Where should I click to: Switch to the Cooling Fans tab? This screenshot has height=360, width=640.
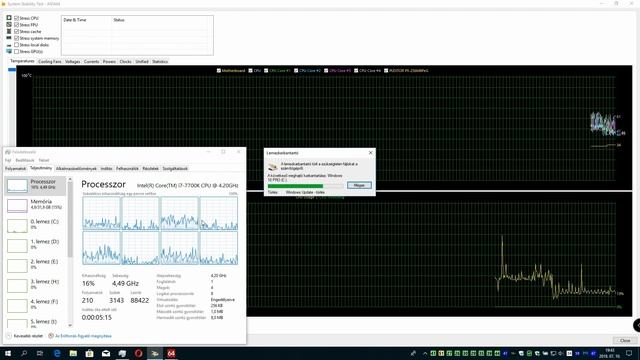click(x=49, y=62)
